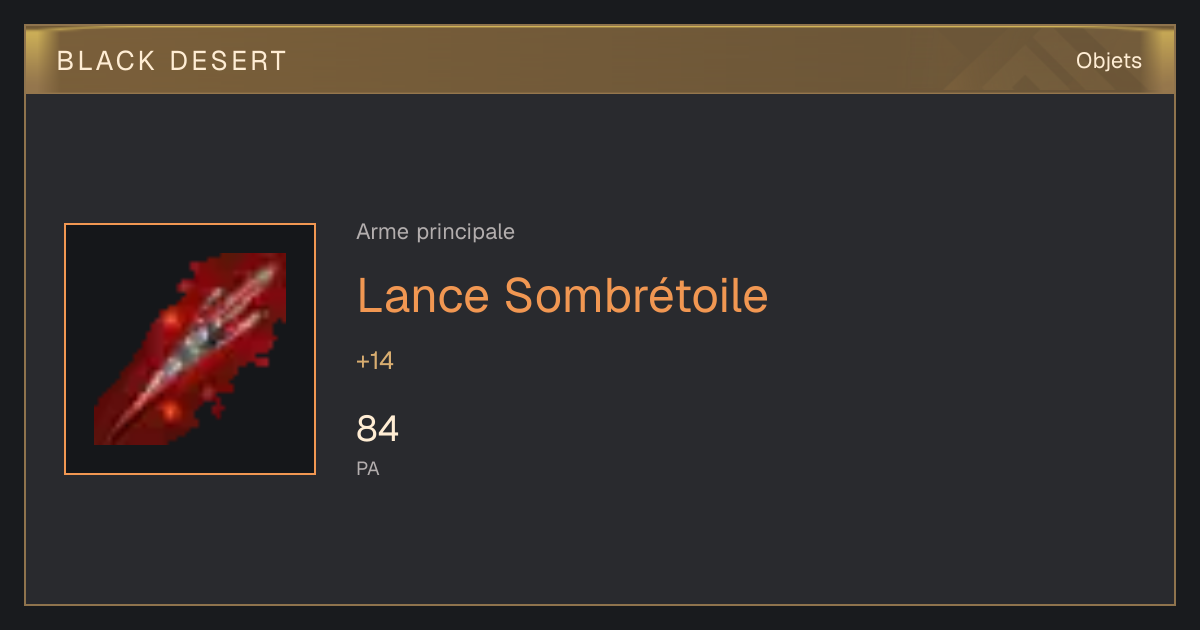
Task: Click the gold header banner bar
Action: (x=600, y=61)
